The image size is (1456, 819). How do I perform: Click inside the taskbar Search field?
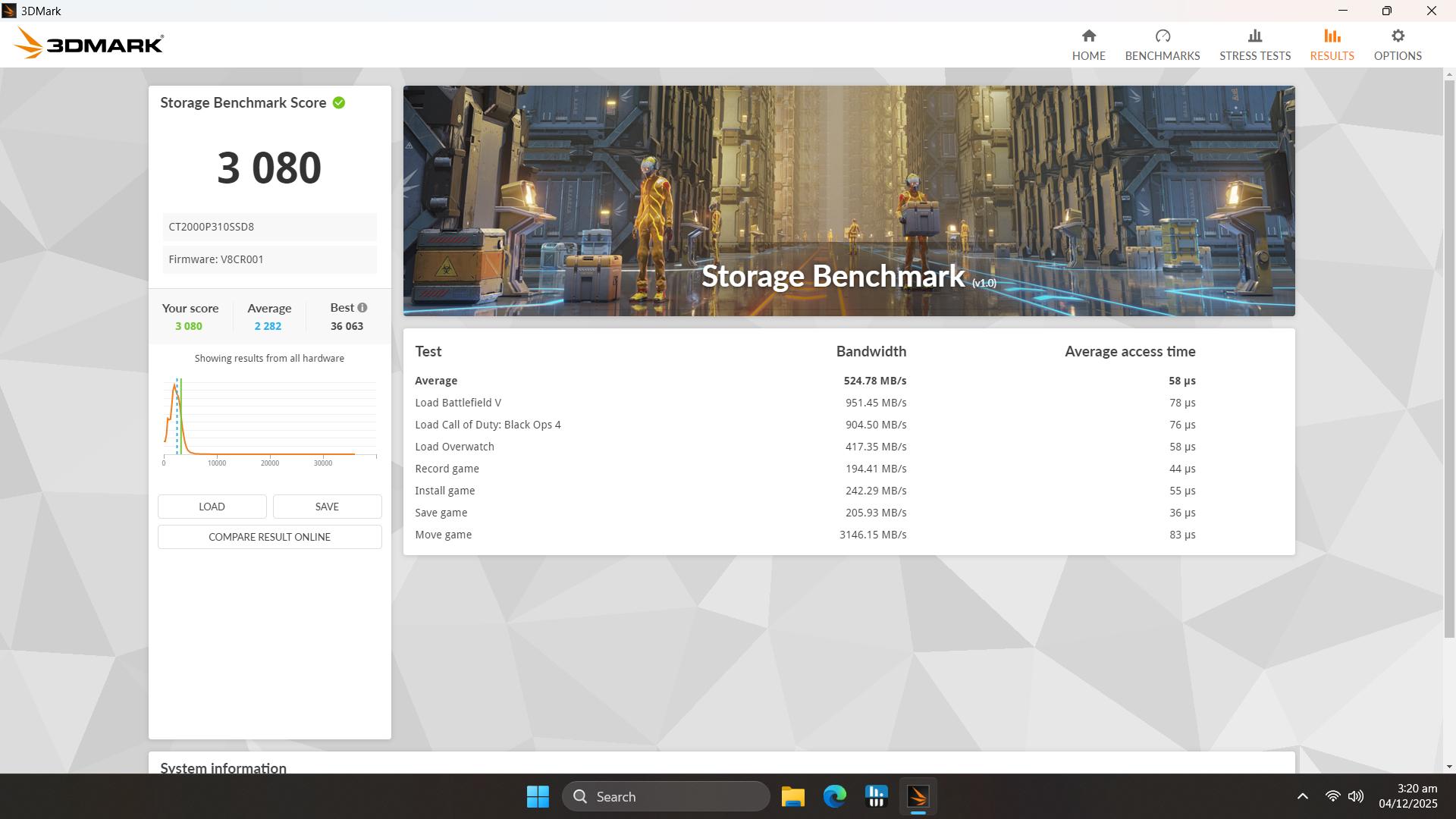point(666,796)
